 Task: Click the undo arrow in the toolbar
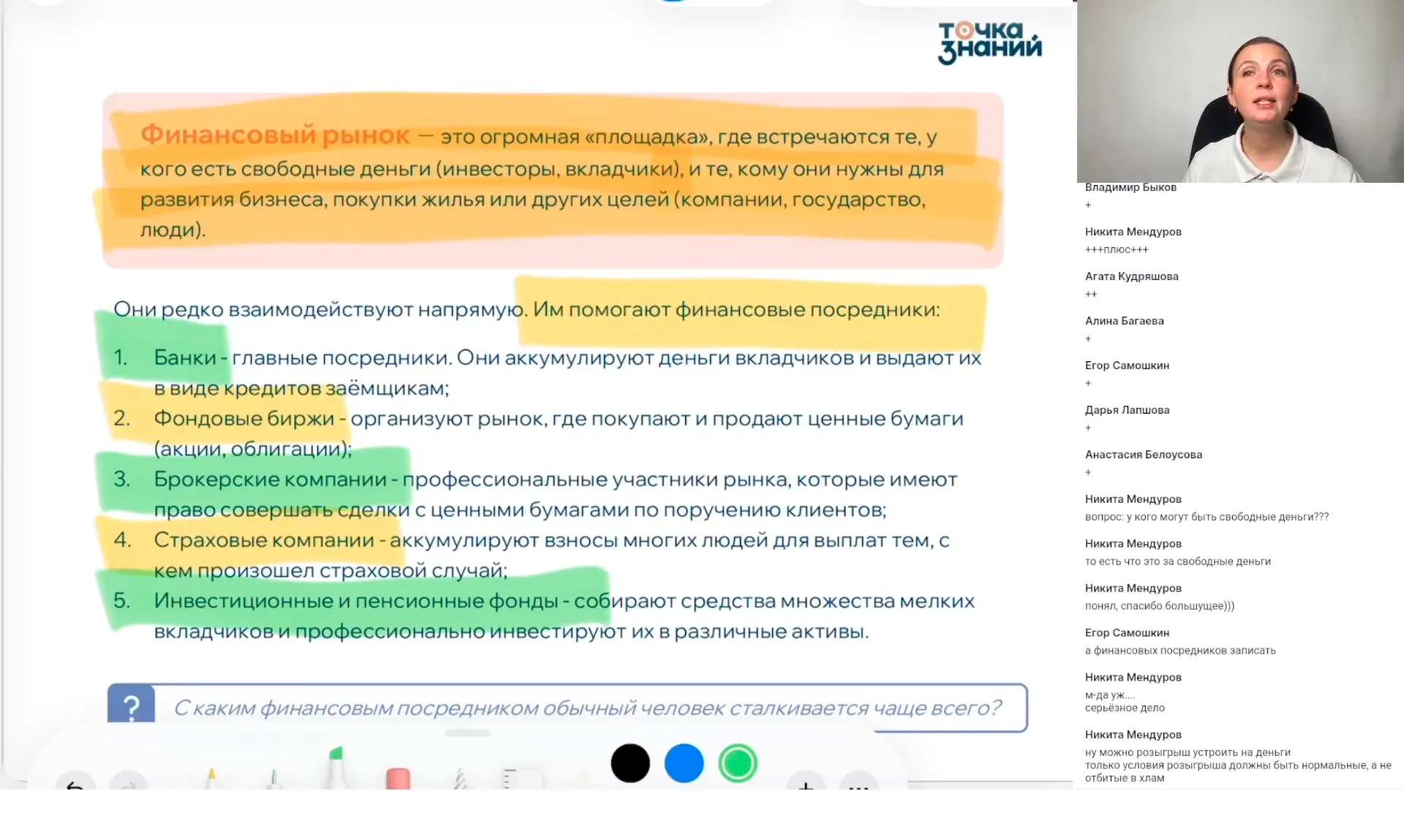pos(74,786)
